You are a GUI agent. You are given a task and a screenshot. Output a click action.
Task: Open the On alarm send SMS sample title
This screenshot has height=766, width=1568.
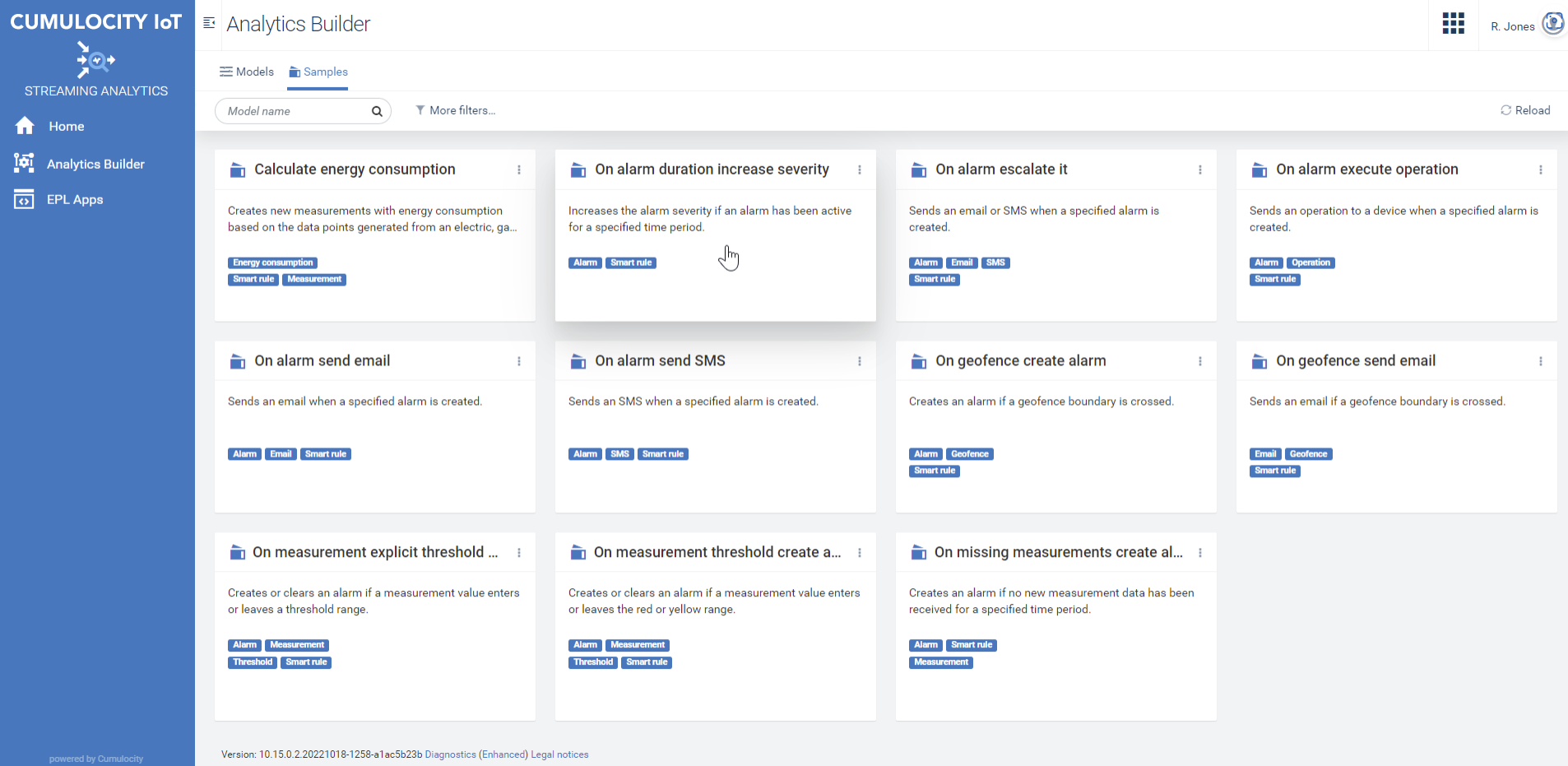(660, 360)
